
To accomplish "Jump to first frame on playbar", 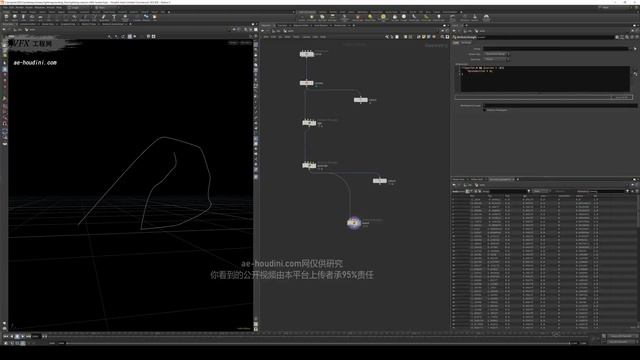I will tap(6, 336).
